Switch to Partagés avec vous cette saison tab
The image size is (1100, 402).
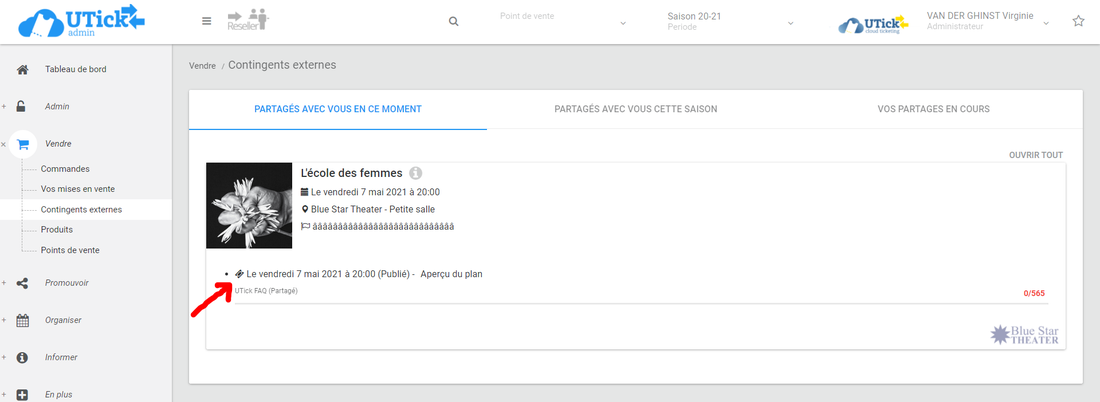click(x=635, y=109)
